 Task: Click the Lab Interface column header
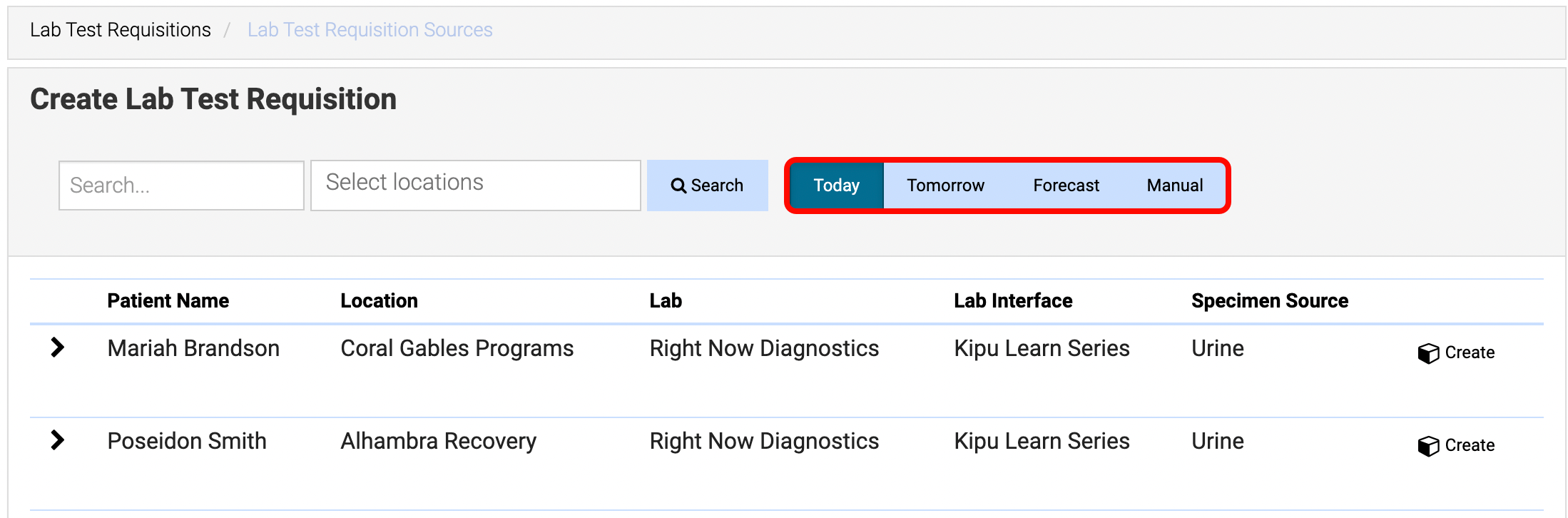point(1013,301)
